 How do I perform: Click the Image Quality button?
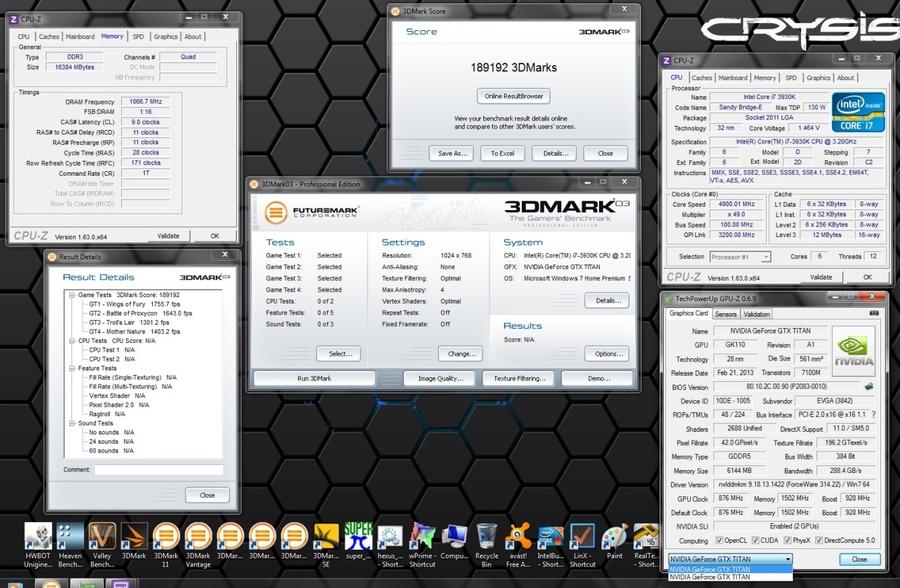(440, 378)
